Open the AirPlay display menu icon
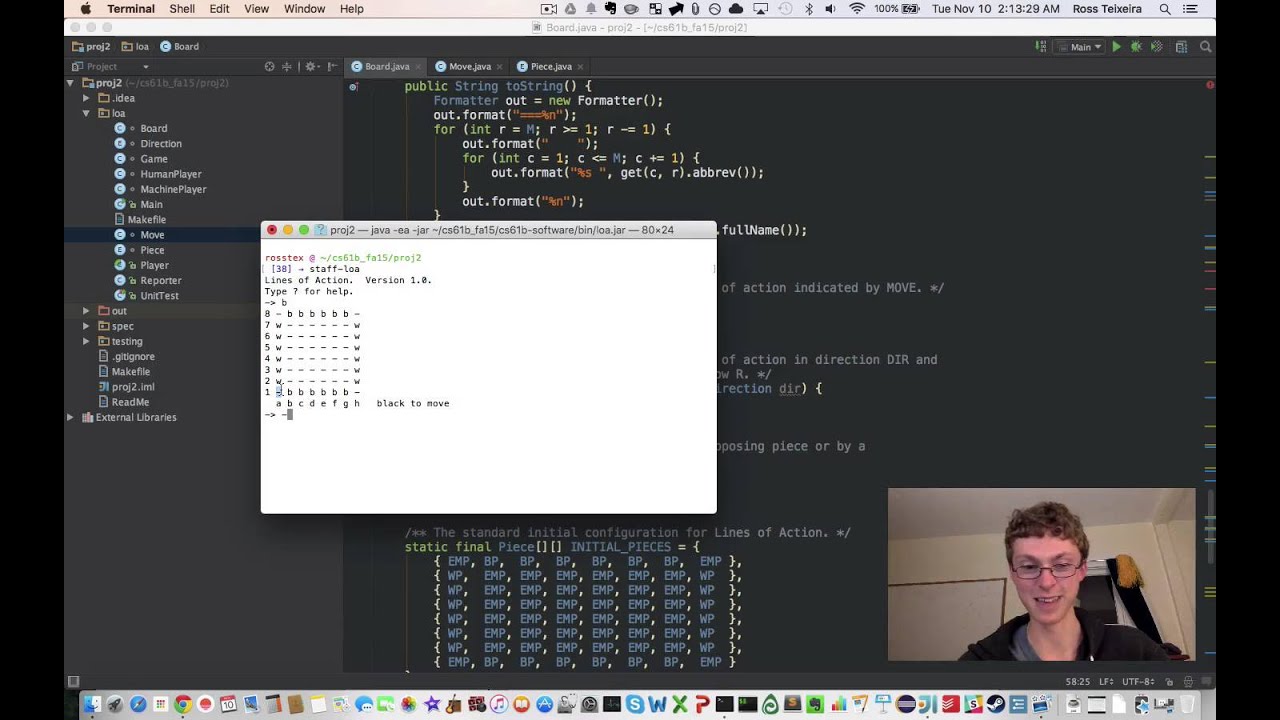The height and width of the screenshot is (720, 1280). tap(760, 9)
